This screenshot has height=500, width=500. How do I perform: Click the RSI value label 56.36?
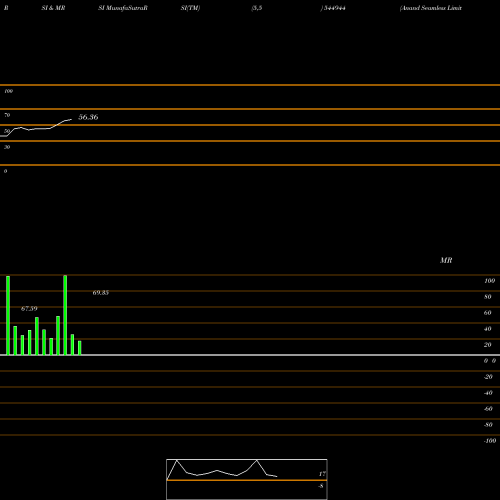pyautogui.click(x=88, y=117)
